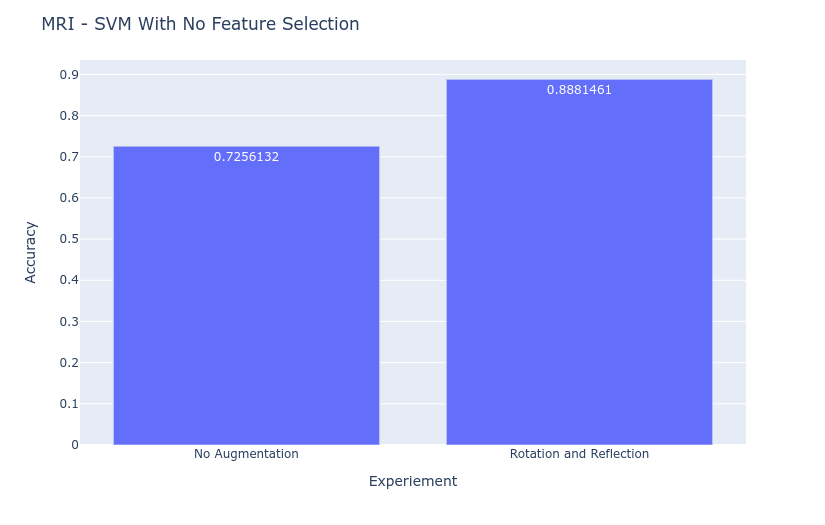Image resolution: width=825 pixels, height=525 pixels.
Task: Click the 0.2 y-axis tick label
Action: click(x=69, y=362)
